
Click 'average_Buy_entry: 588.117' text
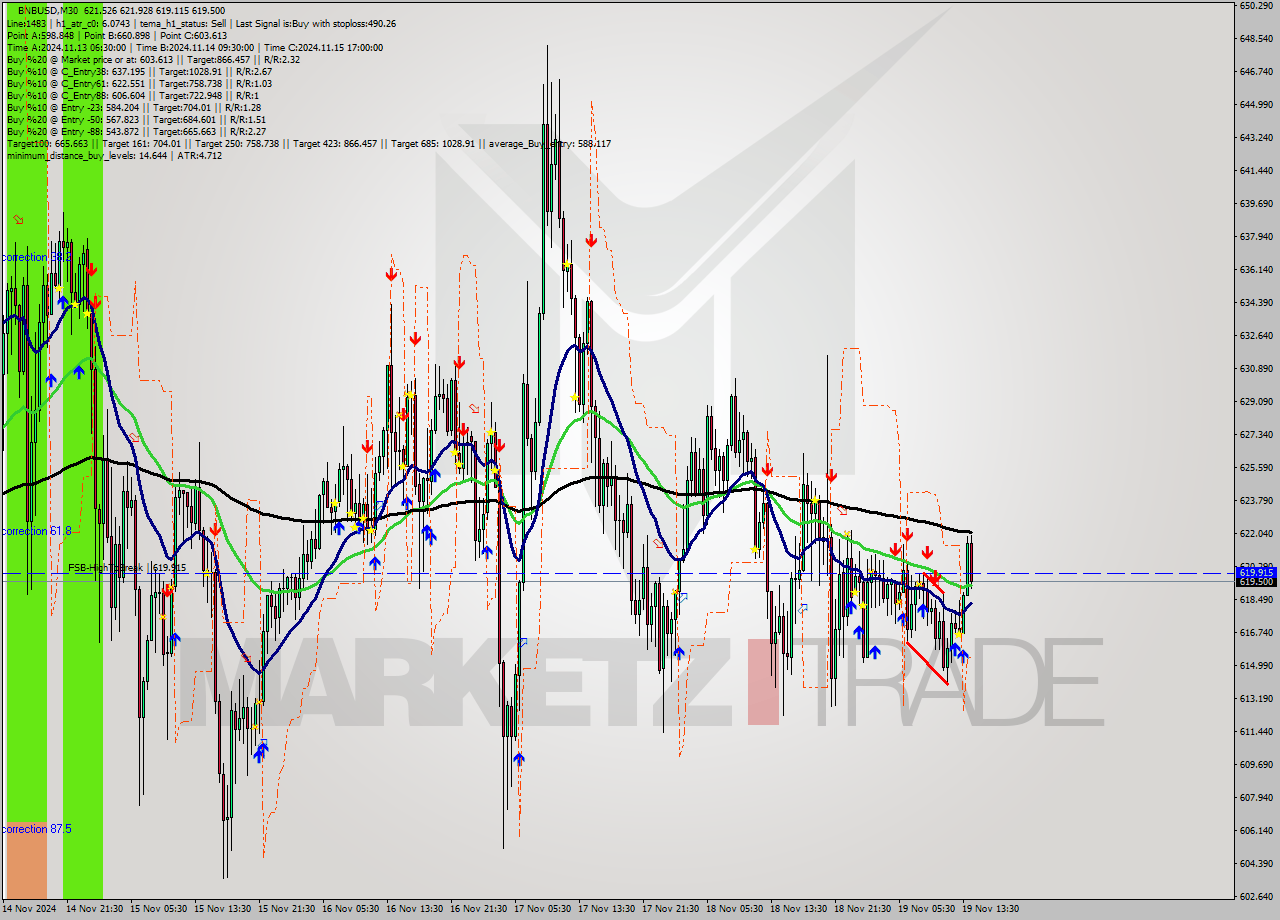(x=549, y=143)
